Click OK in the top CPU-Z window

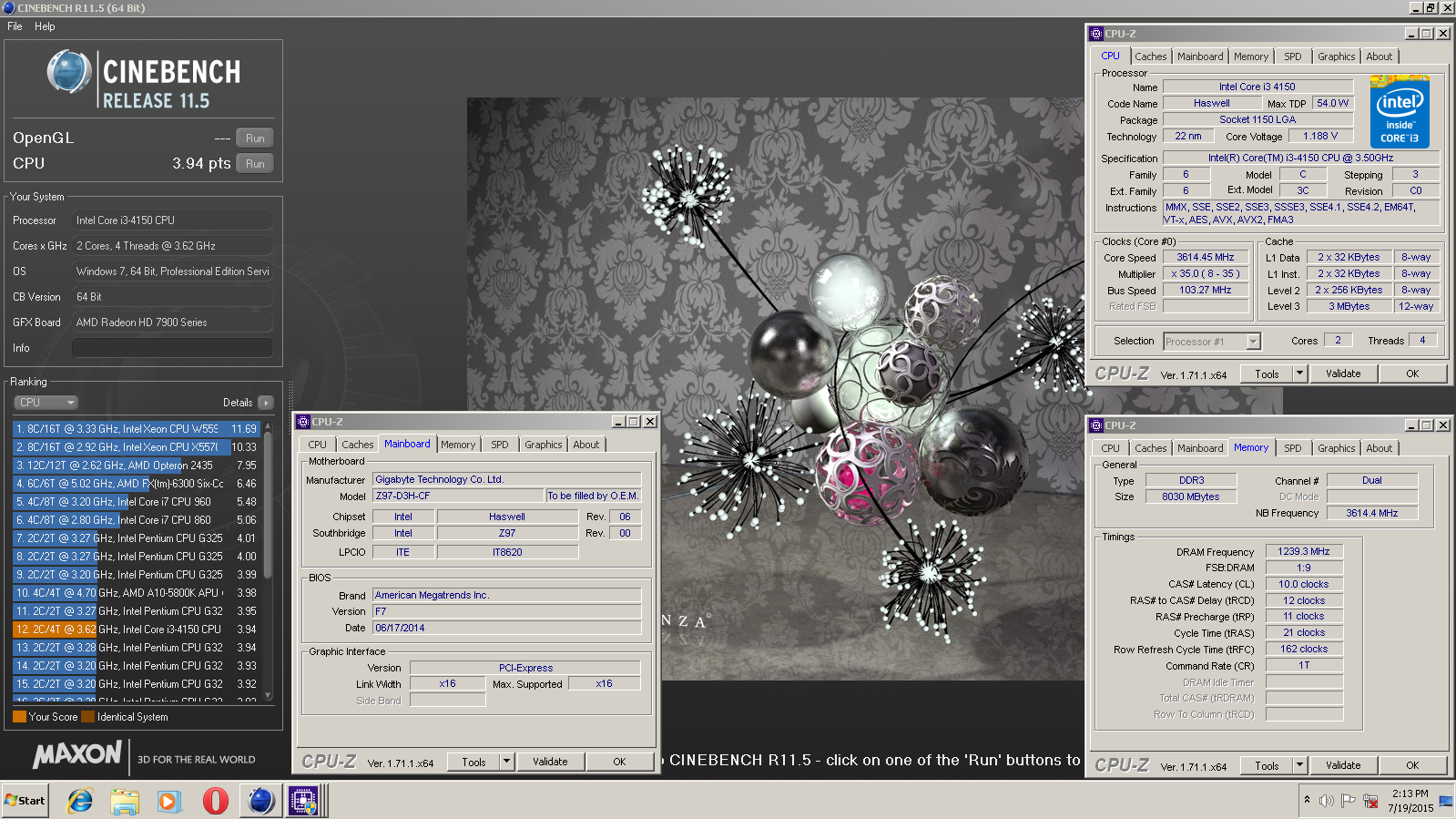1412,374
